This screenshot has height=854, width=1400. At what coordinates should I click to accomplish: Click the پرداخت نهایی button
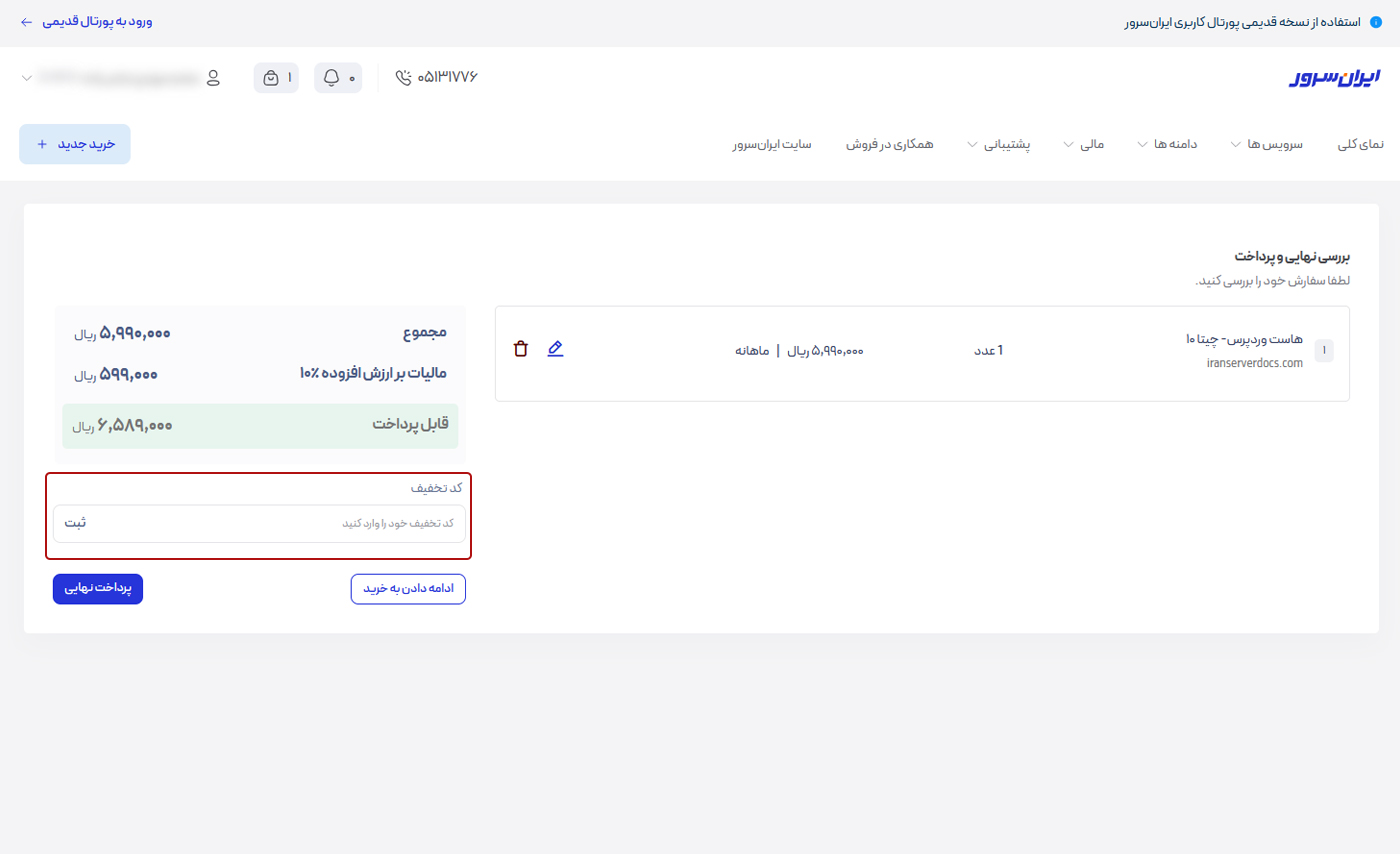point(98,589)
